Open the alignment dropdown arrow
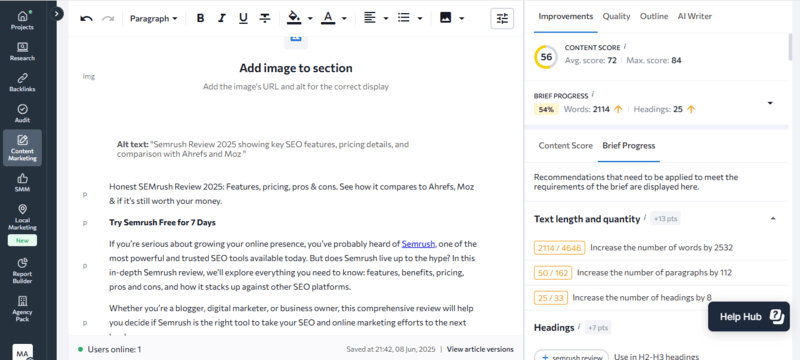The width and height of the screenshot is (800, 360). 386,18
